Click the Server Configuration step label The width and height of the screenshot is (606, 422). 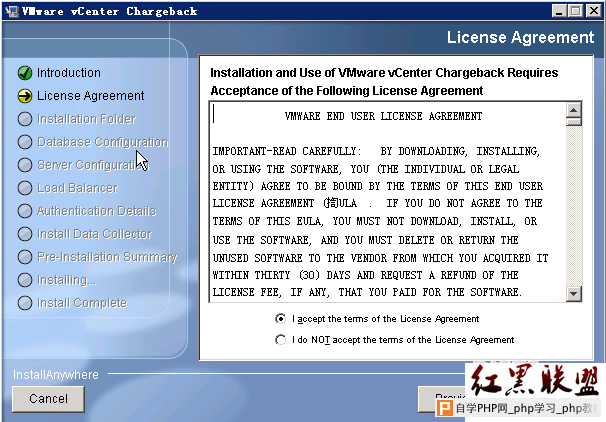click(93, 165)
